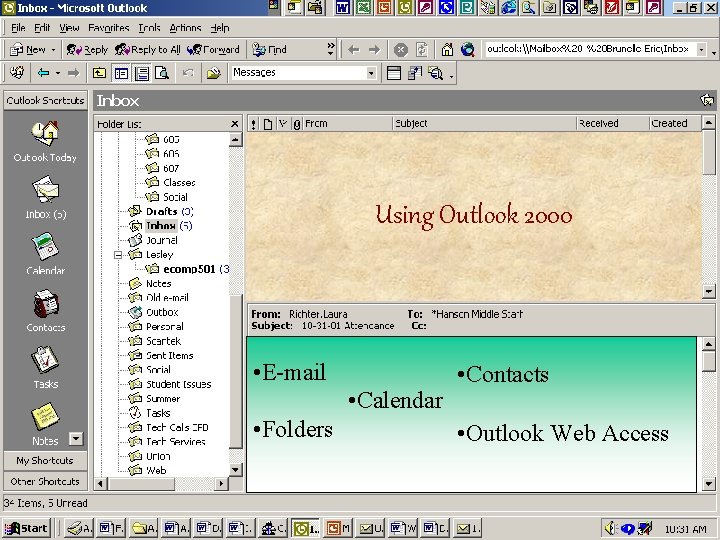Sort messages by Subject column
Image resolution: width=720 pixels, height=540 pixels.
click(x=484, y=124)
